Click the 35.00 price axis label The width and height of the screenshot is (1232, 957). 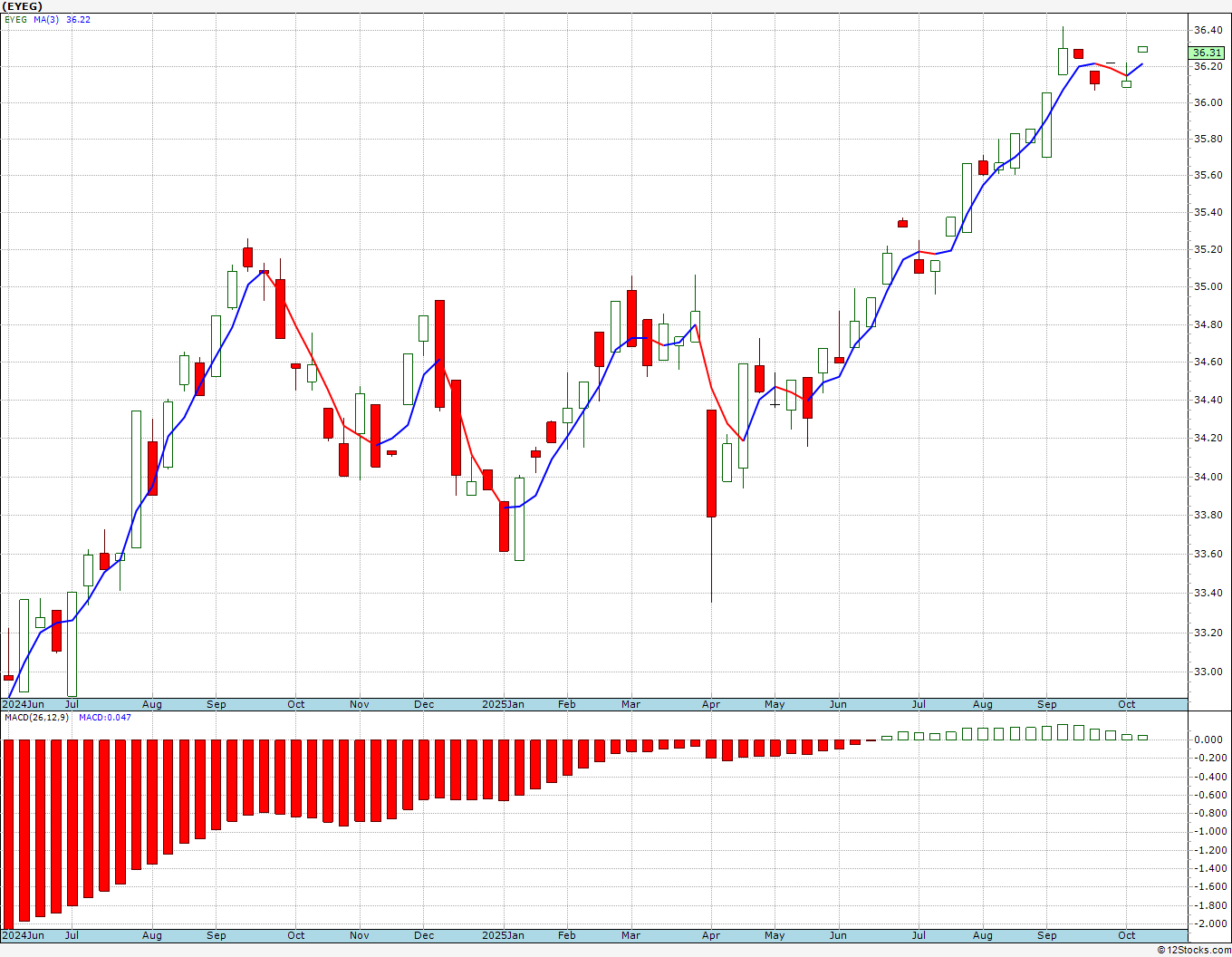(x=1207, y=286)
